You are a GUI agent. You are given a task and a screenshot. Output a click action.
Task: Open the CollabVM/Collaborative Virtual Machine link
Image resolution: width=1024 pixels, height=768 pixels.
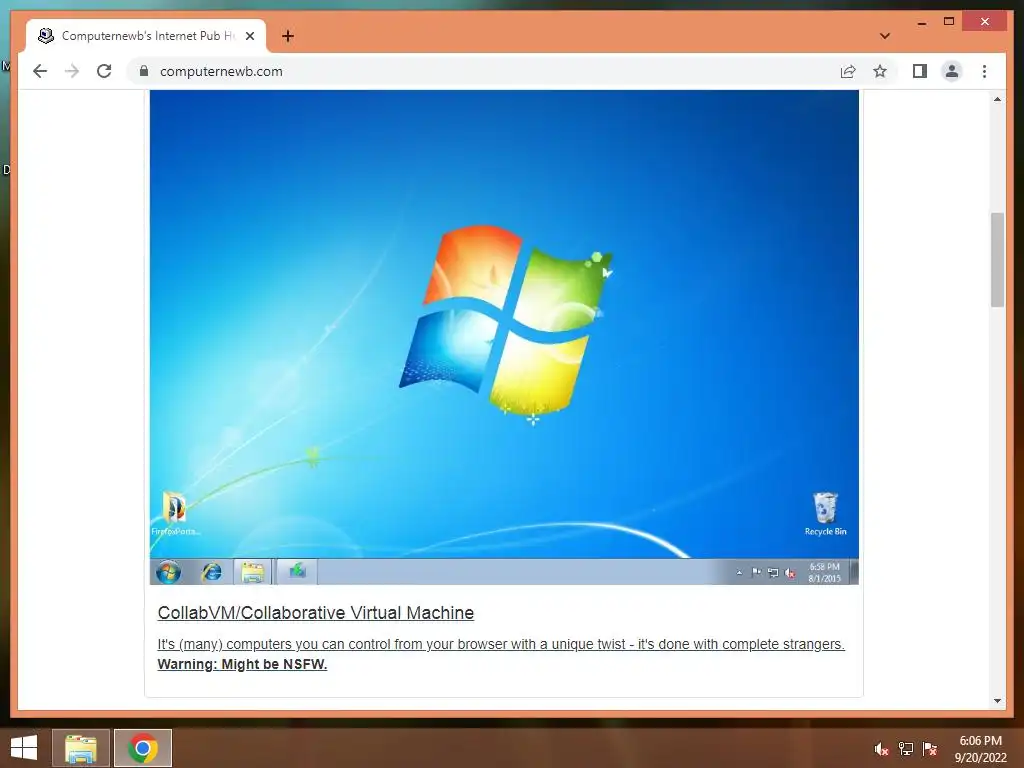315,613
